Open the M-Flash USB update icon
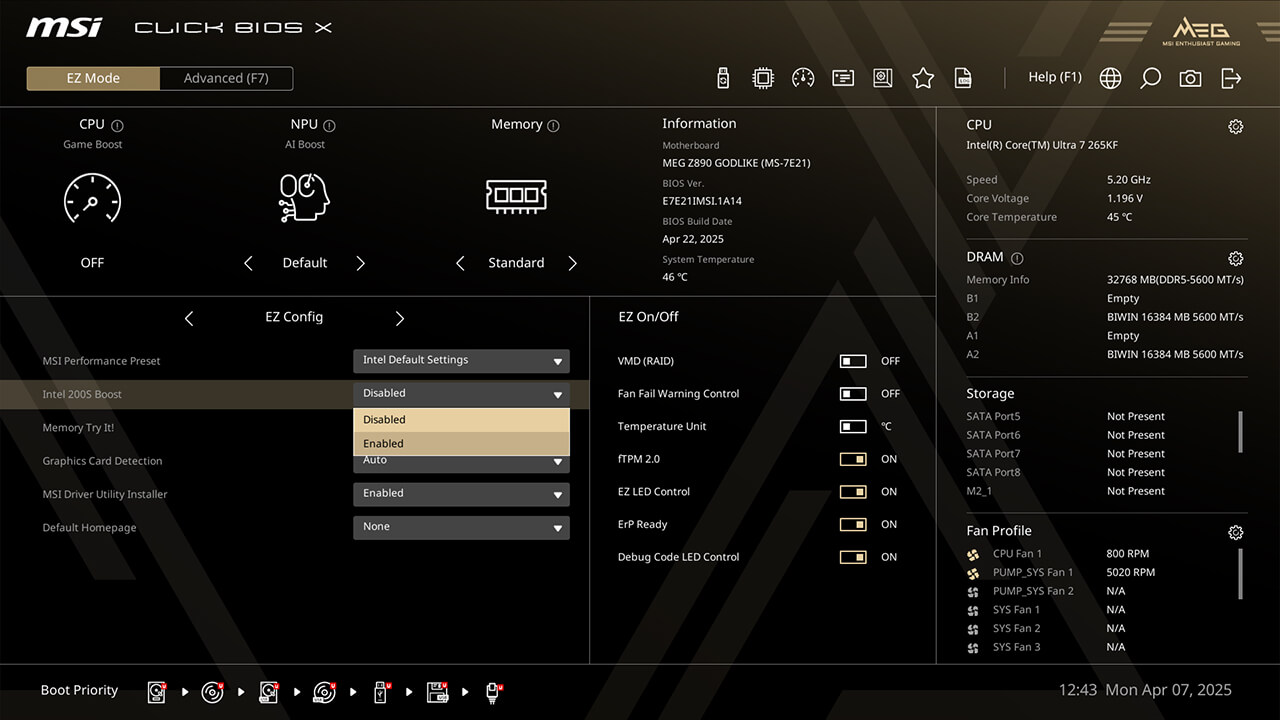Screen dimensions: 1280x720 click(724, 78)
